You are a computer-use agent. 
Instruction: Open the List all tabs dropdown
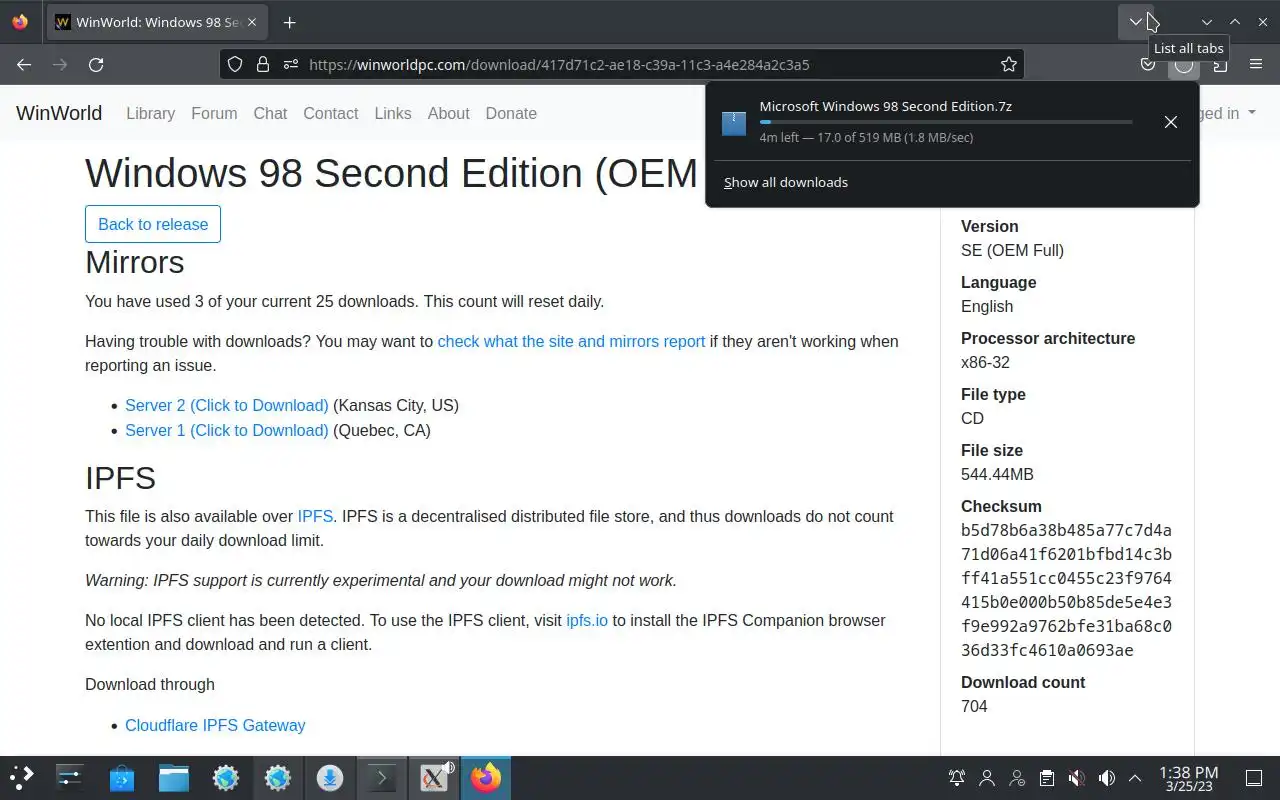click(1135, 22)
